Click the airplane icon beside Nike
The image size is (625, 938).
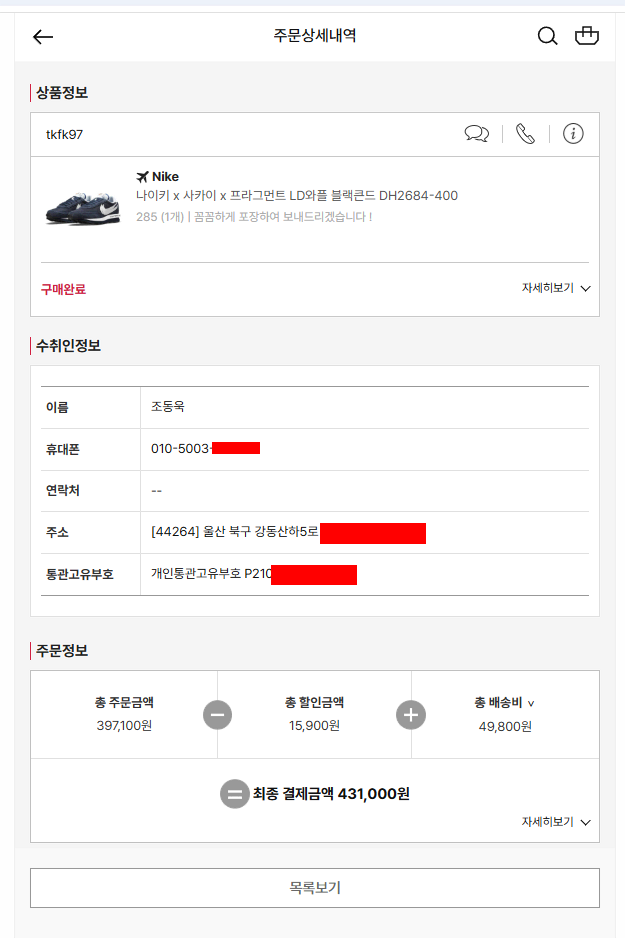(142, 176)
